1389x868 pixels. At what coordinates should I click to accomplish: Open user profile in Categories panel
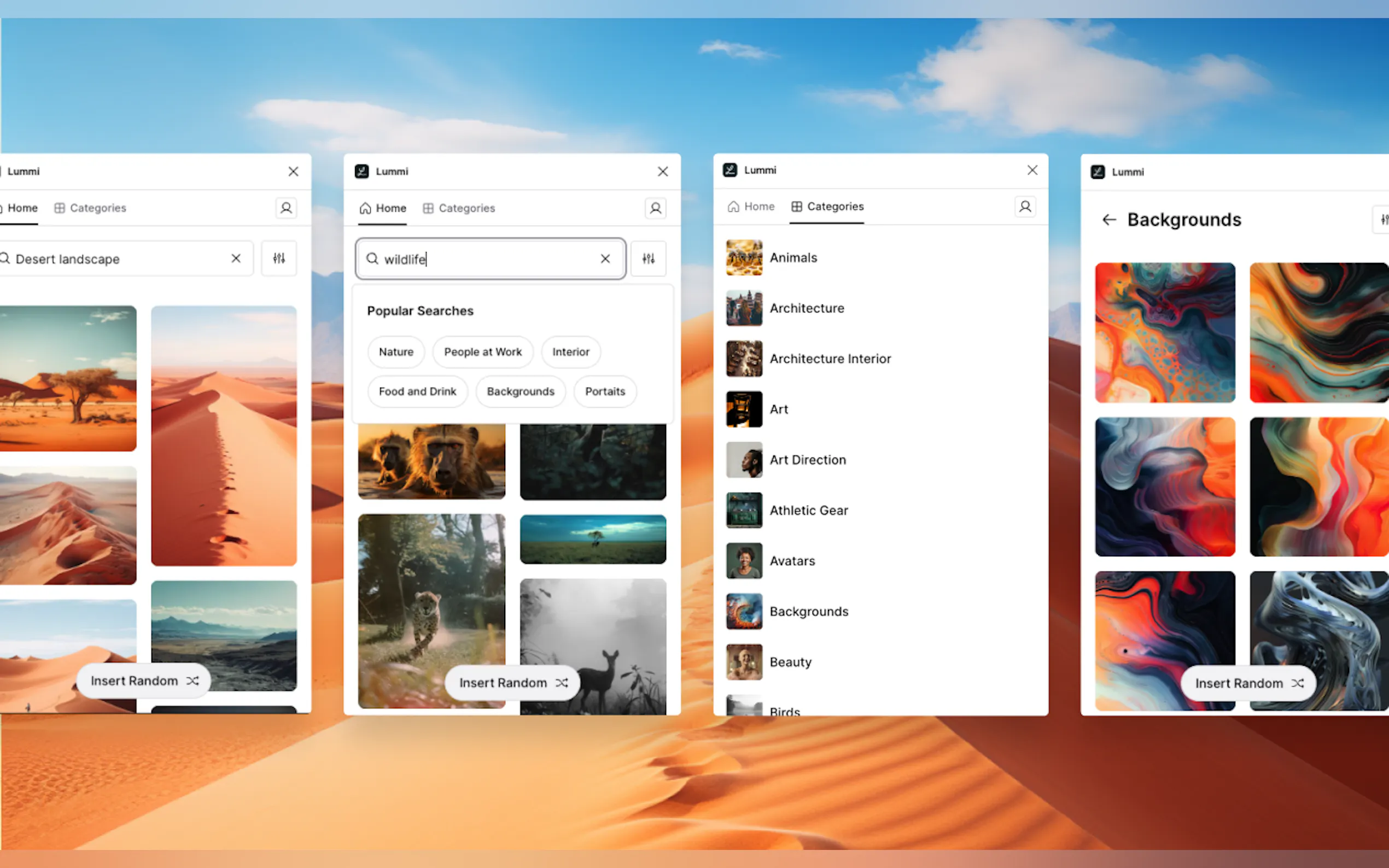click(1025, 207)
